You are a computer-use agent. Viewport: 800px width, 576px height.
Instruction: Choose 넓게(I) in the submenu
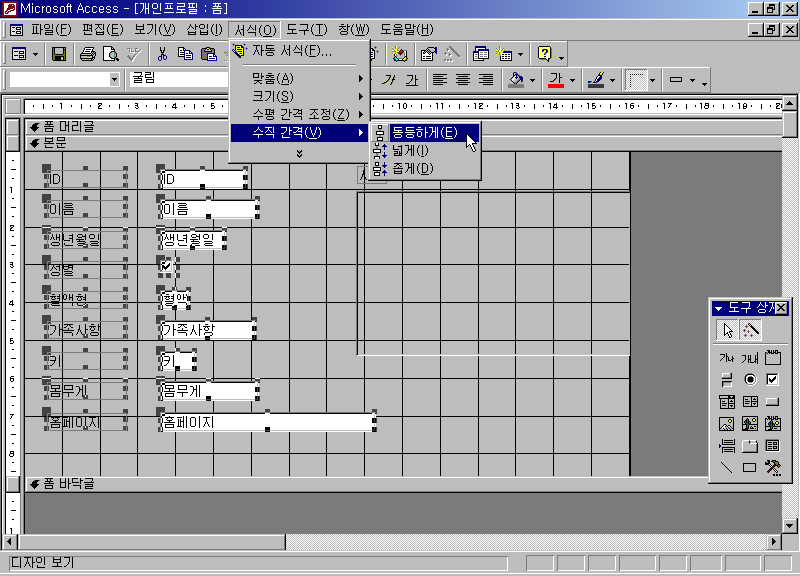click(424, 151)
